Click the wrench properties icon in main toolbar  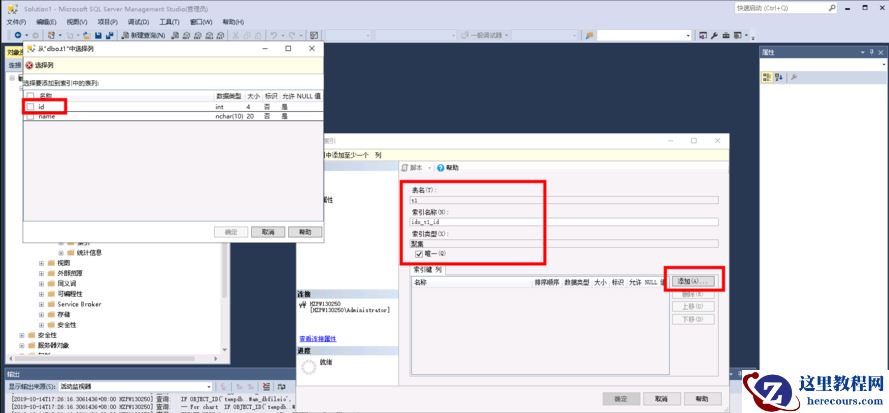coord(714,35)
